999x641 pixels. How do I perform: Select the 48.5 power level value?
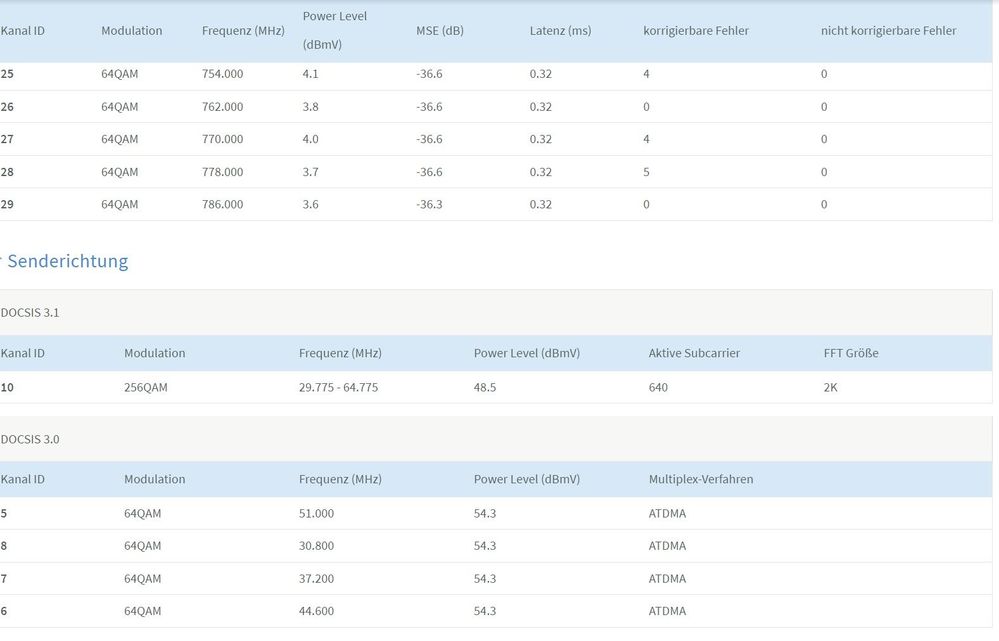tap(485, 387)
